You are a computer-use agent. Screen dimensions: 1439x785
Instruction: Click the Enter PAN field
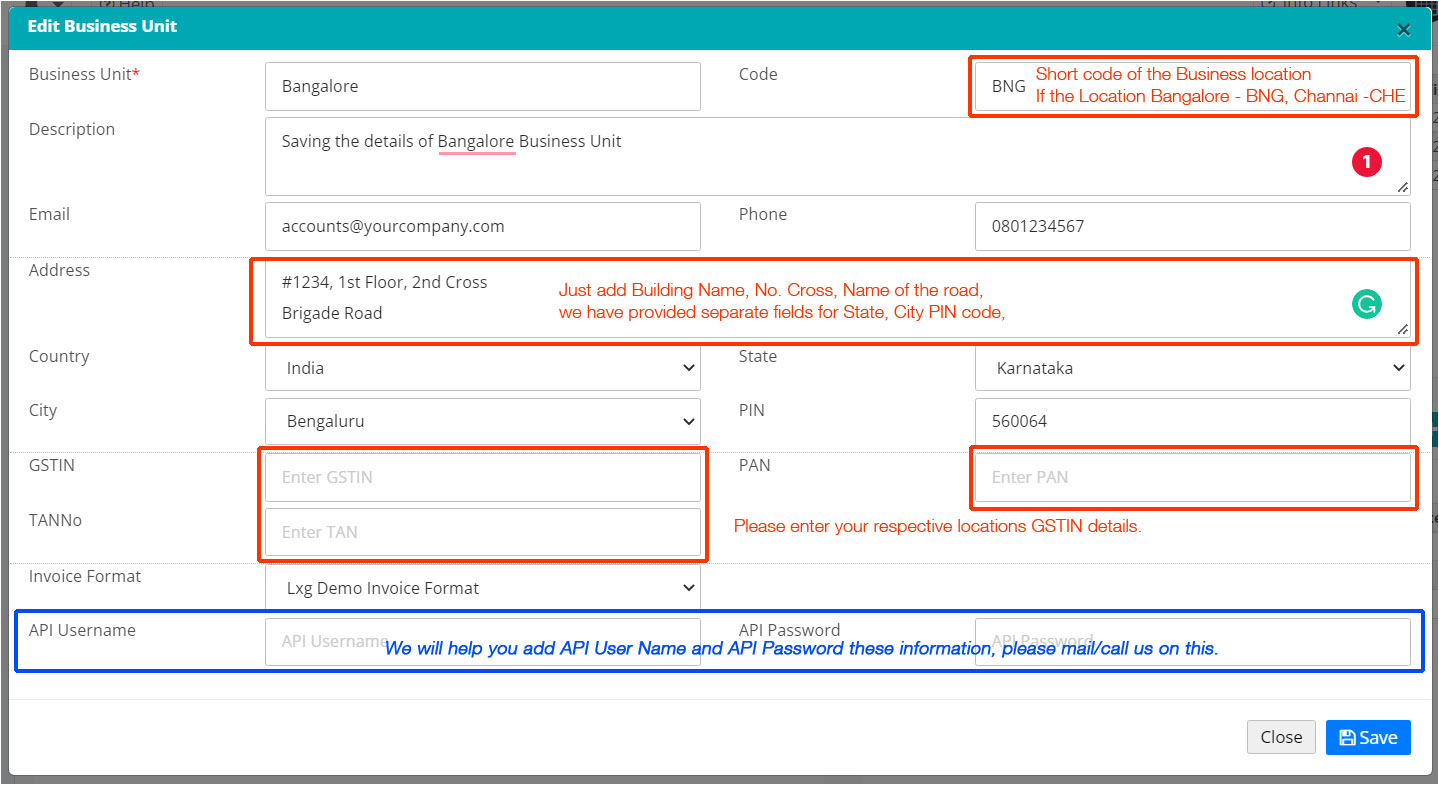point(1192,477)
